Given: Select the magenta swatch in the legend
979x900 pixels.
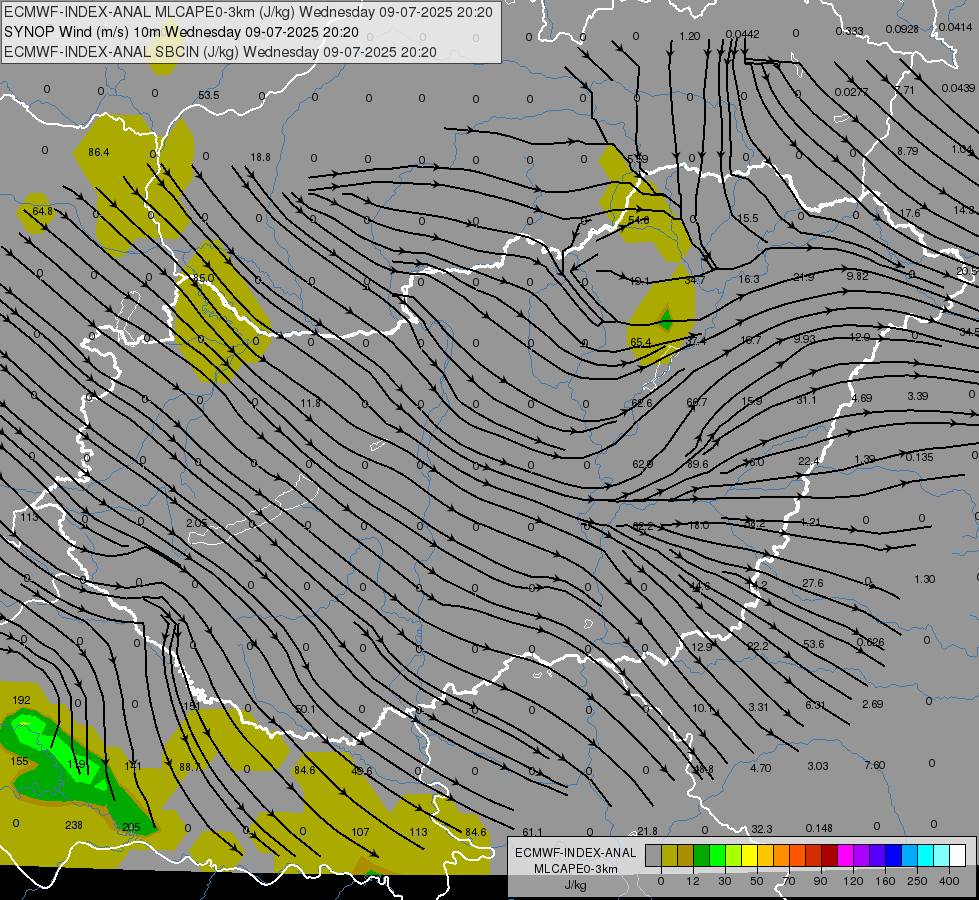Looking at the screenshot, I should [x=845, y=855].
